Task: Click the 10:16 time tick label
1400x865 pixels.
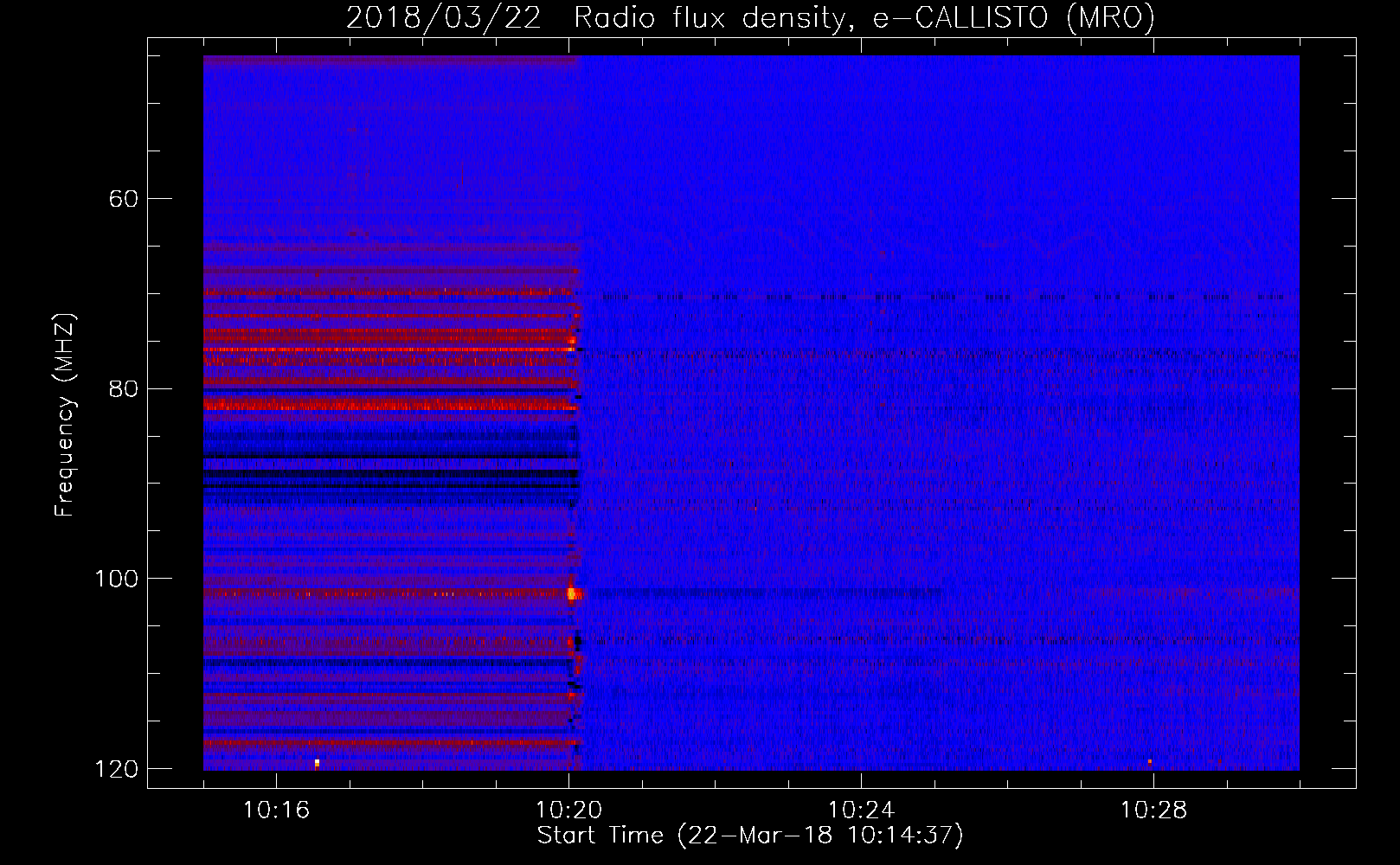Action: point(276,811)
